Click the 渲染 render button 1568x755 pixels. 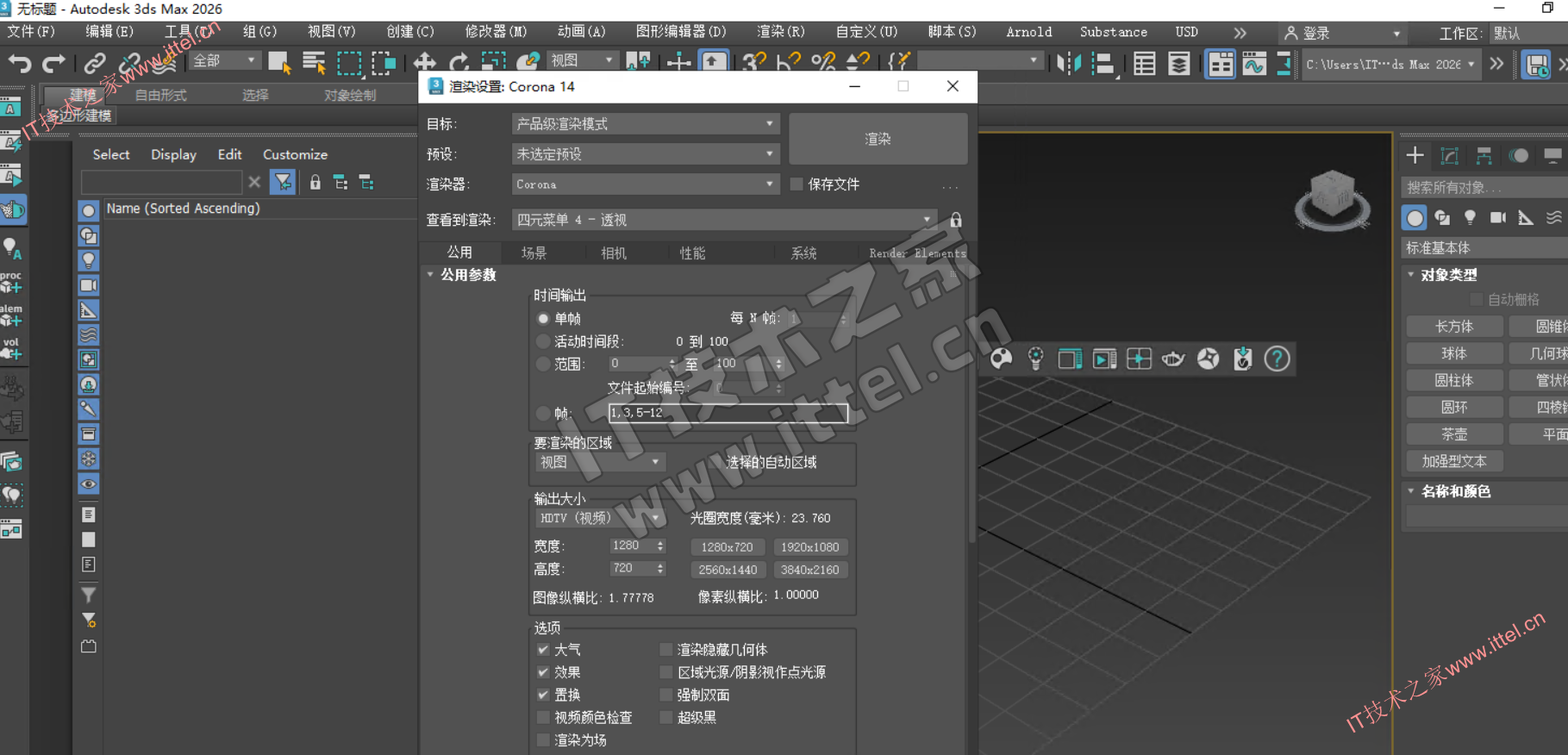tap(878, 139)
